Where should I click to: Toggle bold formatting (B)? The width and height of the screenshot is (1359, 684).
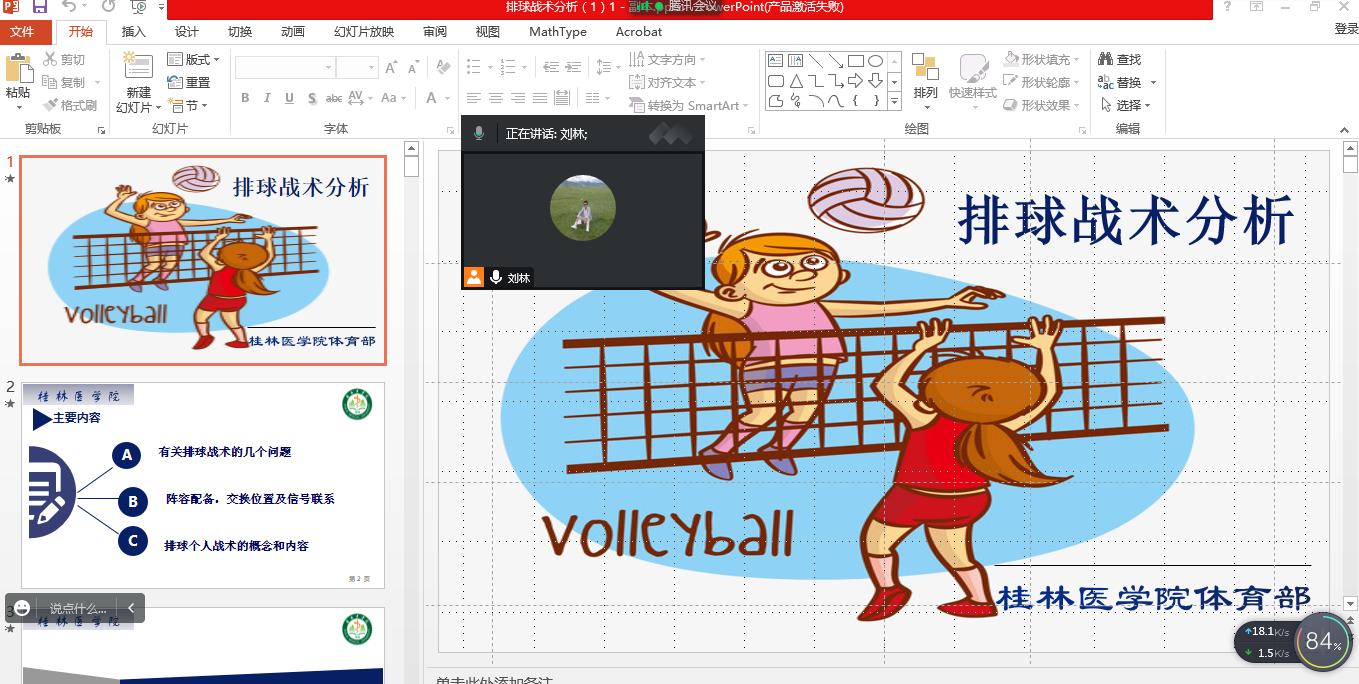(x=245, y=98)
